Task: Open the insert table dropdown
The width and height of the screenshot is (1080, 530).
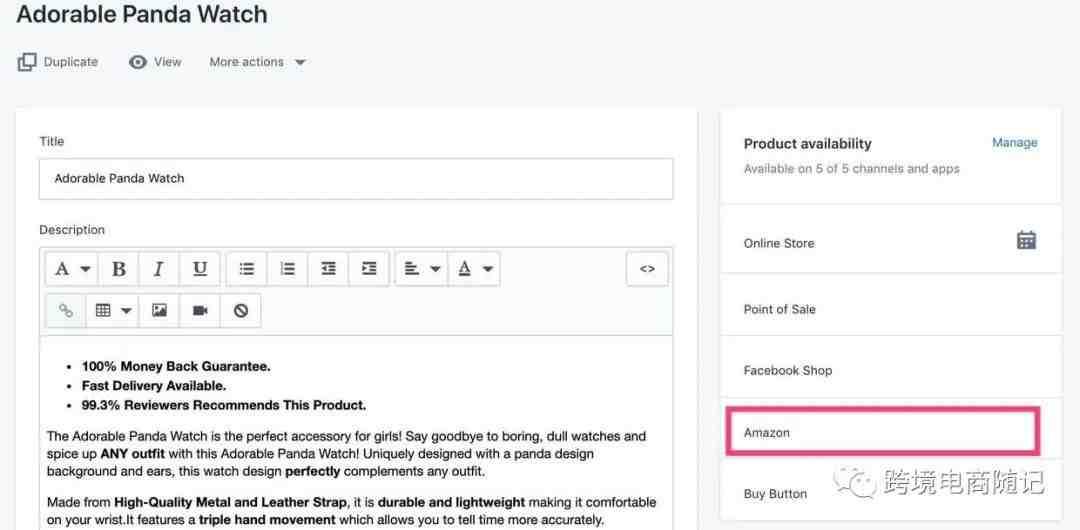Action: click(113, 311)
